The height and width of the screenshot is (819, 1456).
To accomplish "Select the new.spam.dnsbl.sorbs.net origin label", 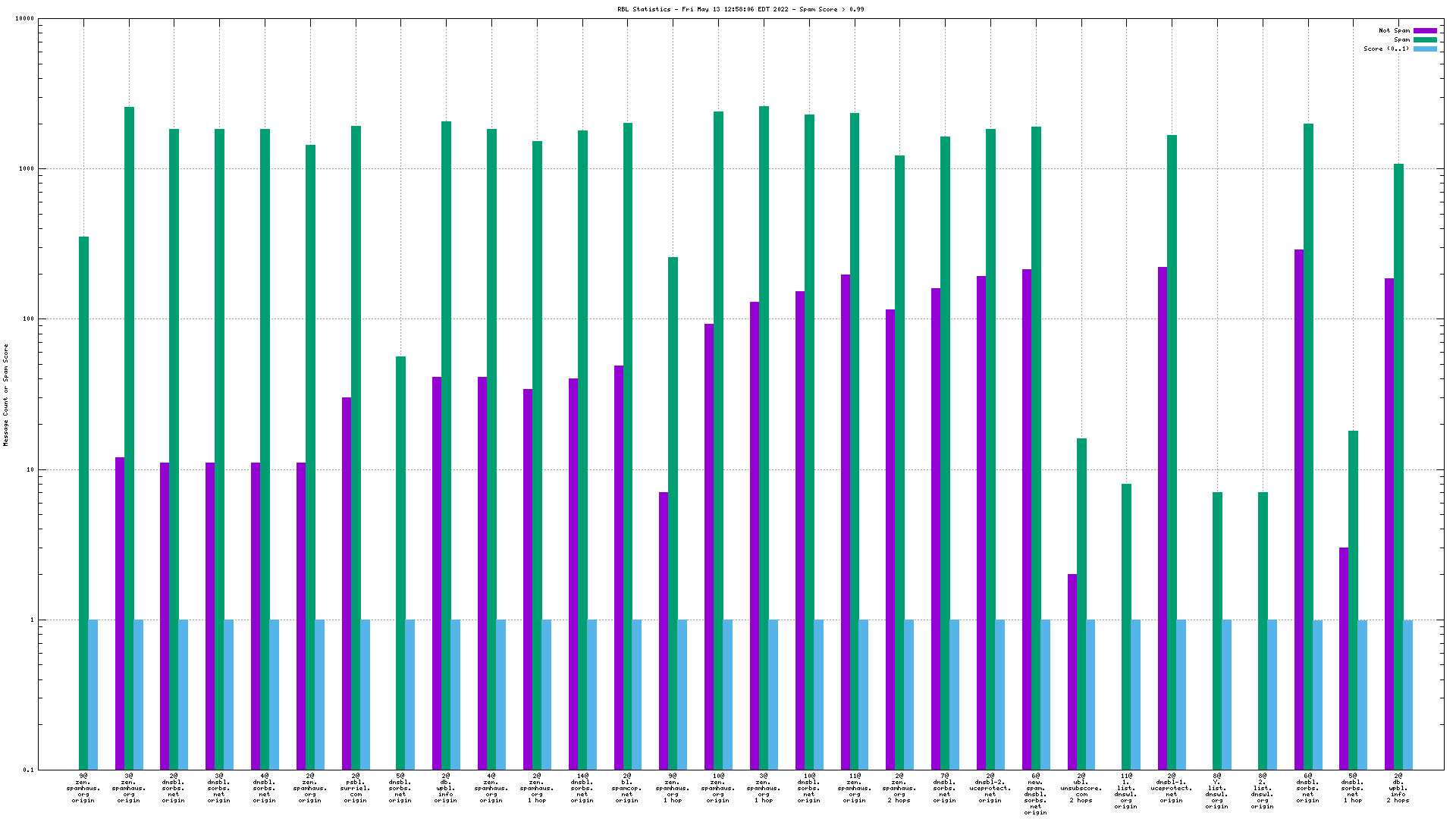I will pos(1035,794).
